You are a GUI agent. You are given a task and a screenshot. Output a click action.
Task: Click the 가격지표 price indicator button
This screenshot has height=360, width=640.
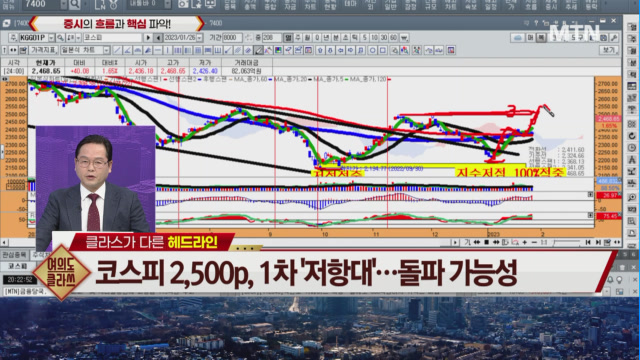44,50
